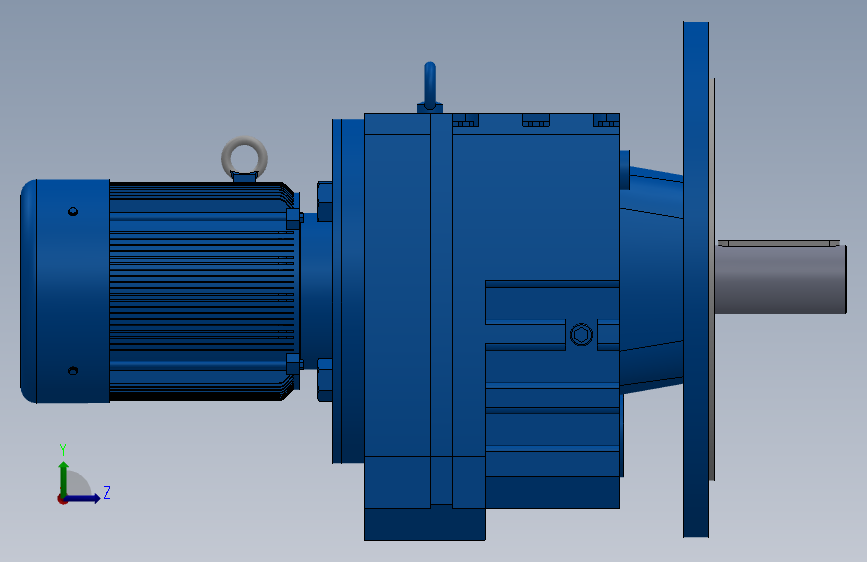Screen dimensions: 867x562
Task: Select the upper screw hole on the fan cover
Action: click(73, 211)
